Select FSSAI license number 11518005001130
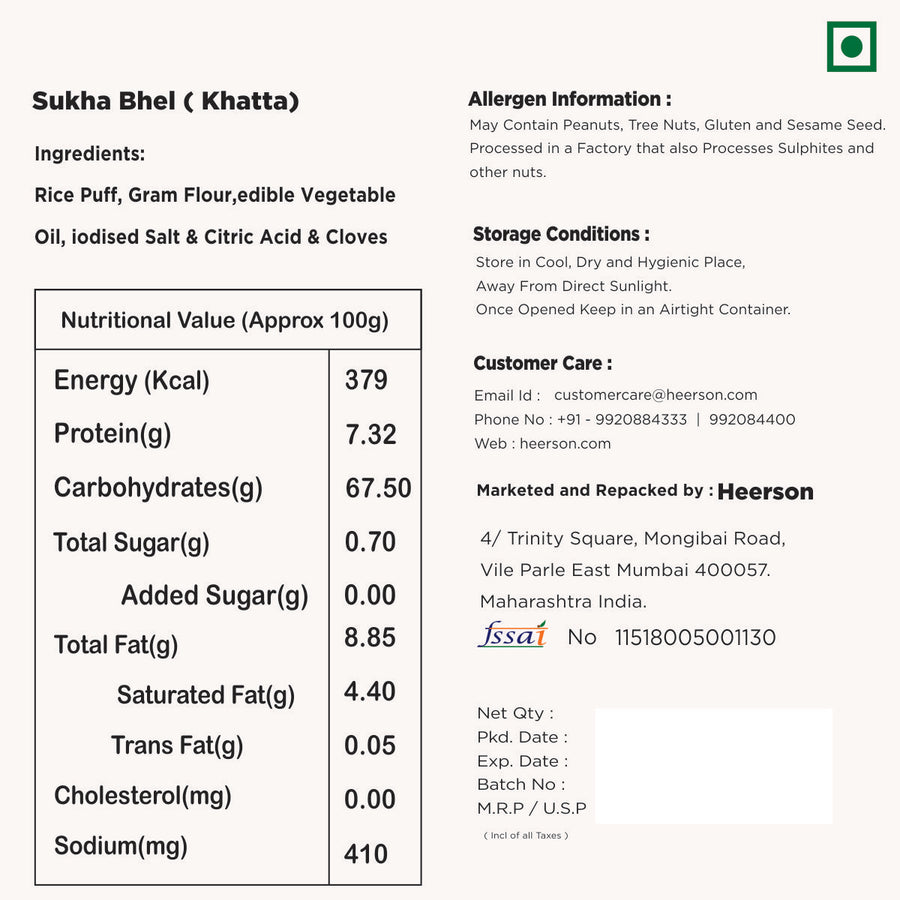 click(x=695, y=638)
